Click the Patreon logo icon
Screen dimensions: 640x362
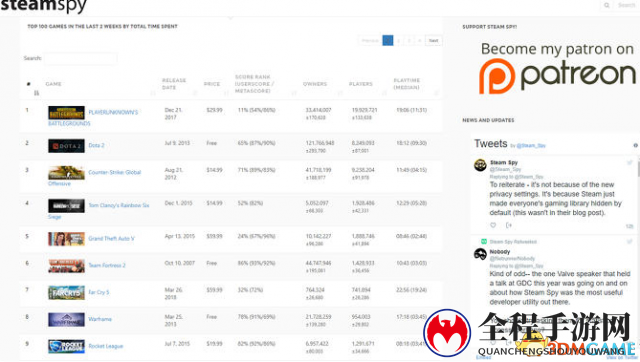[x=497, y=76]
